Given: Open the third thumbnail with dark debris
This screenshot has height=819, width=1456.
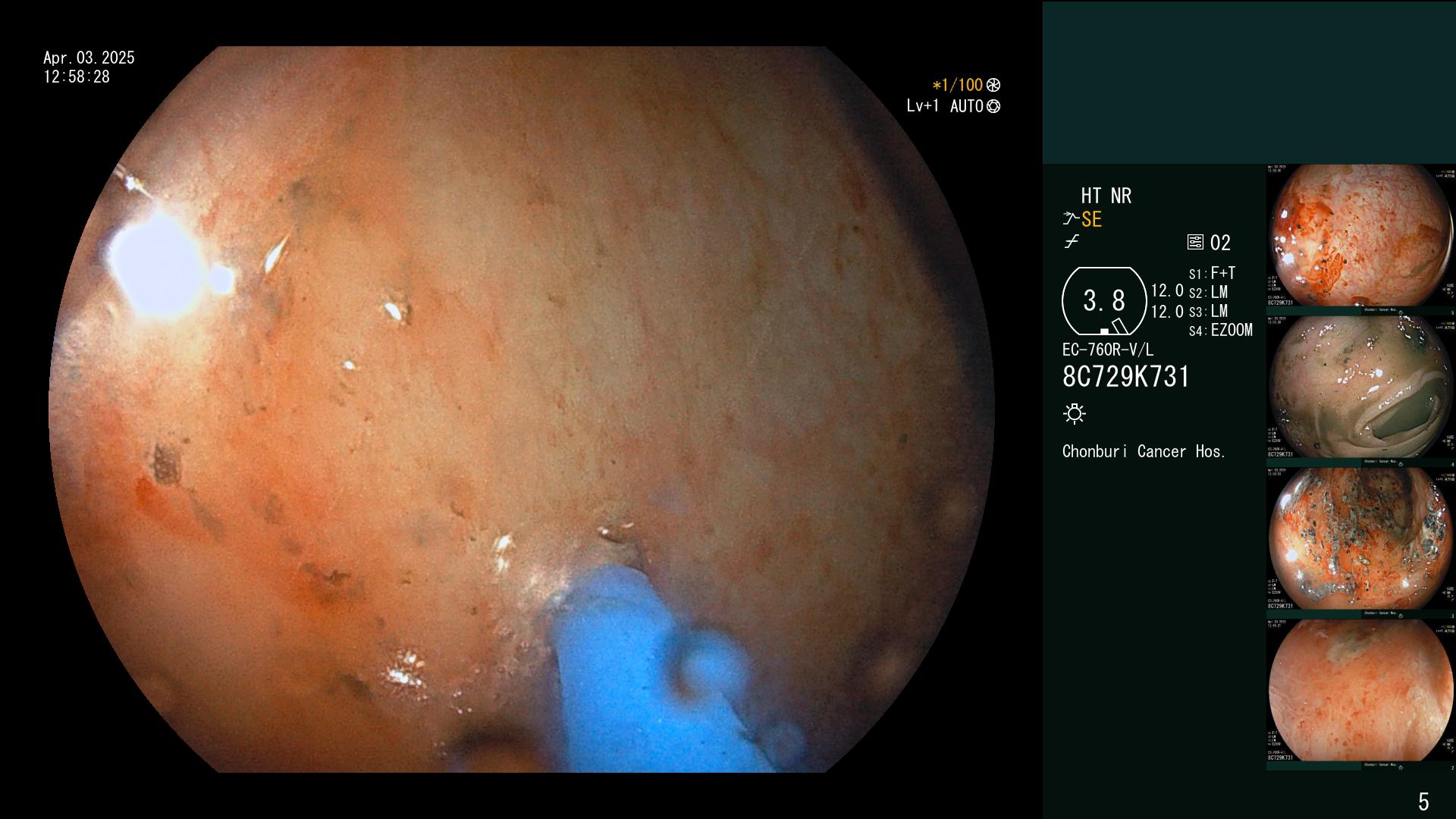Looking at the screenshot, I should (x=1361, y=539).
